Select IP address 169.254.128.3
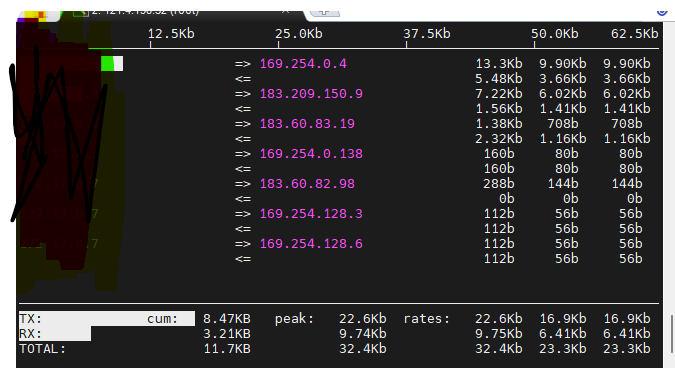 point(311,214)
